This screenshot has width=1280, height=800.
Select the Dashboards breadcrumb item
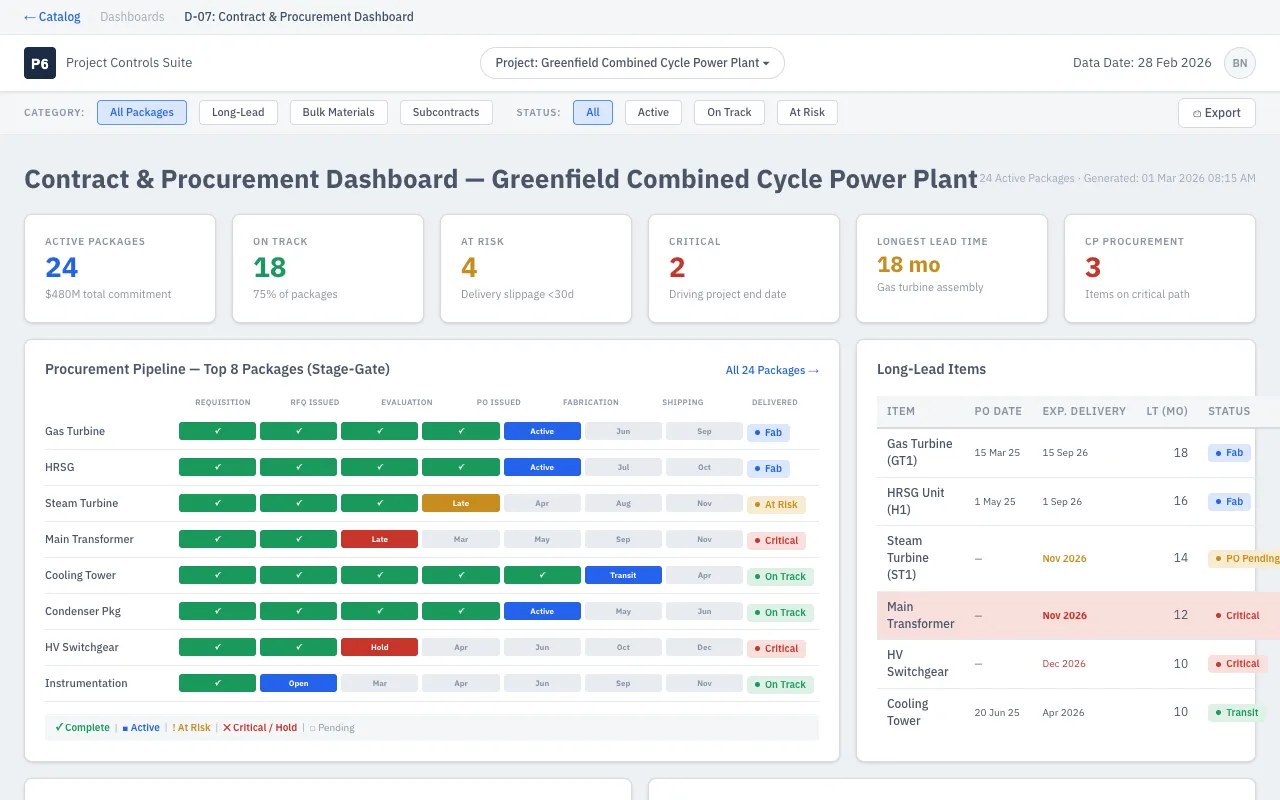131,17
